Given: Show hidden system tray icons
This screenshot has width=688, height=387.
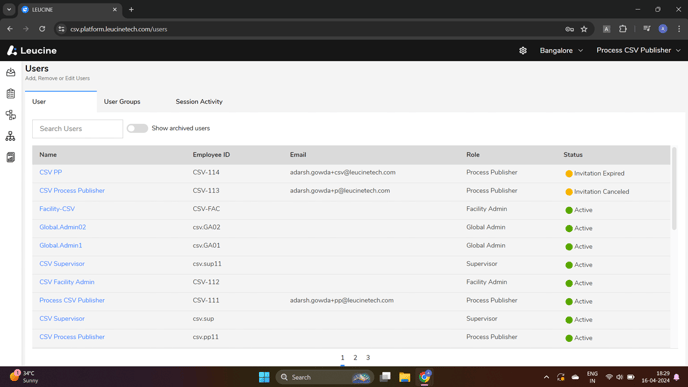Looking at the screenshot, I should 546,377.
